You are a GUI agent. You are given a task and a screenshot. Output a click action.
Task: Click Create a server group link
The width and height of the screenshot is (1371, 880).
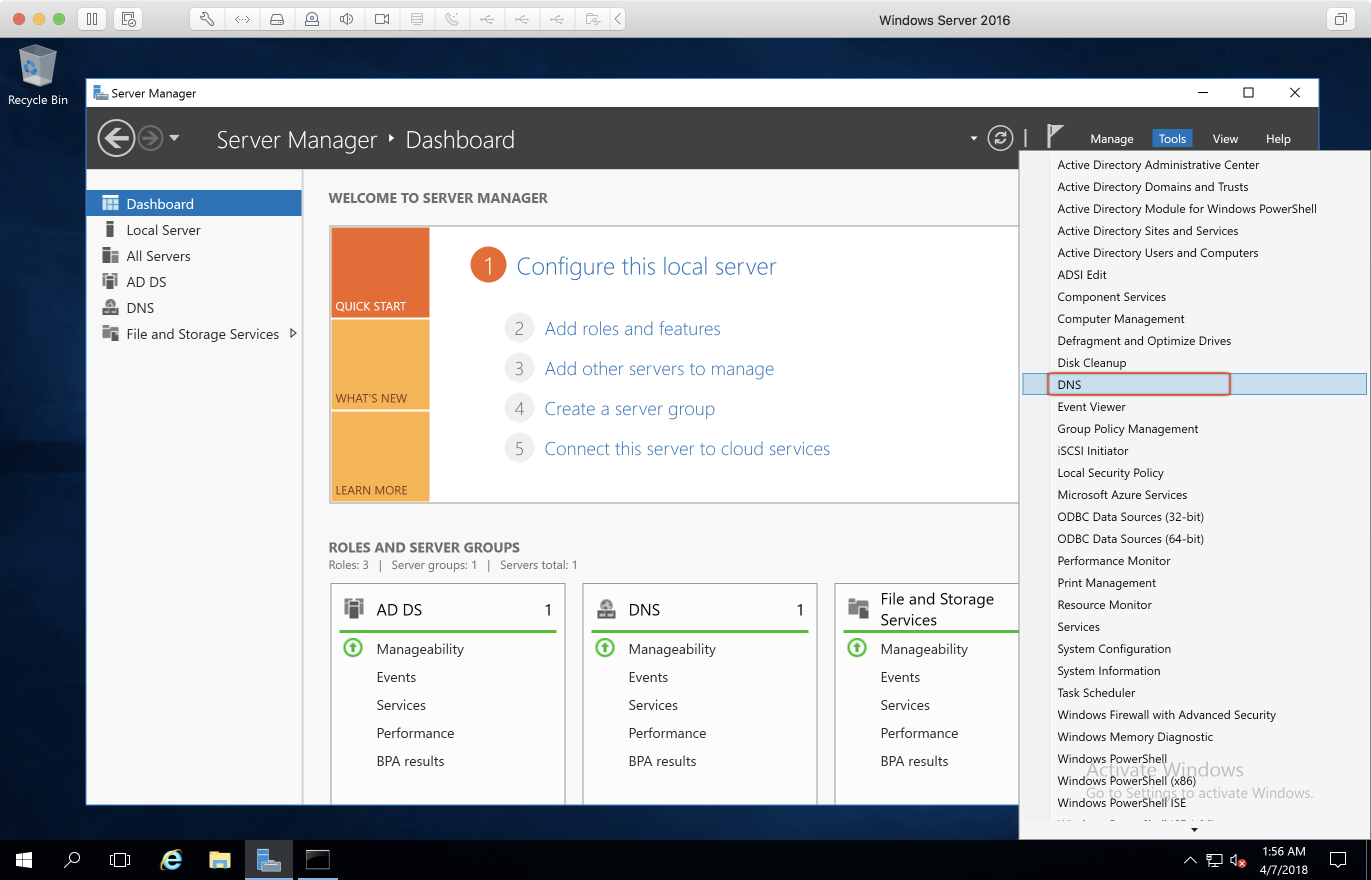point(629,409)
